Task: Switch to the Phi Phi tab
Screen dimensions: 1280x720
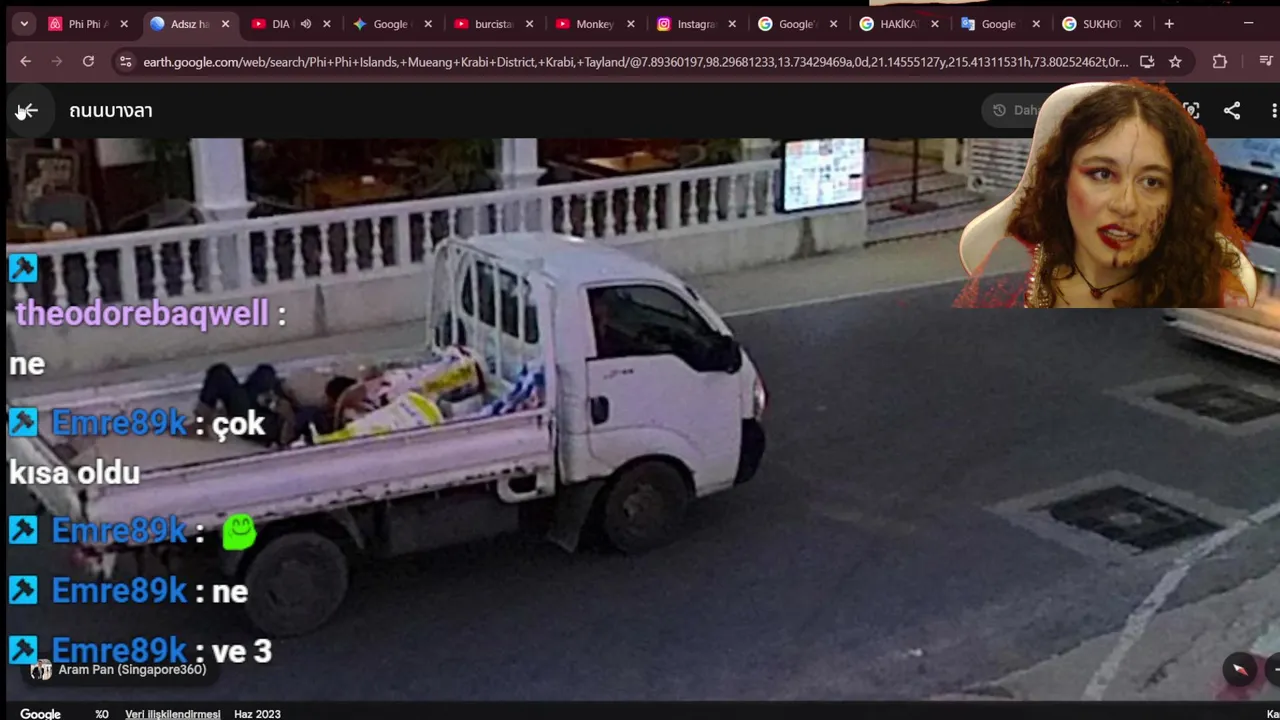Action: [x=88, y=24]
